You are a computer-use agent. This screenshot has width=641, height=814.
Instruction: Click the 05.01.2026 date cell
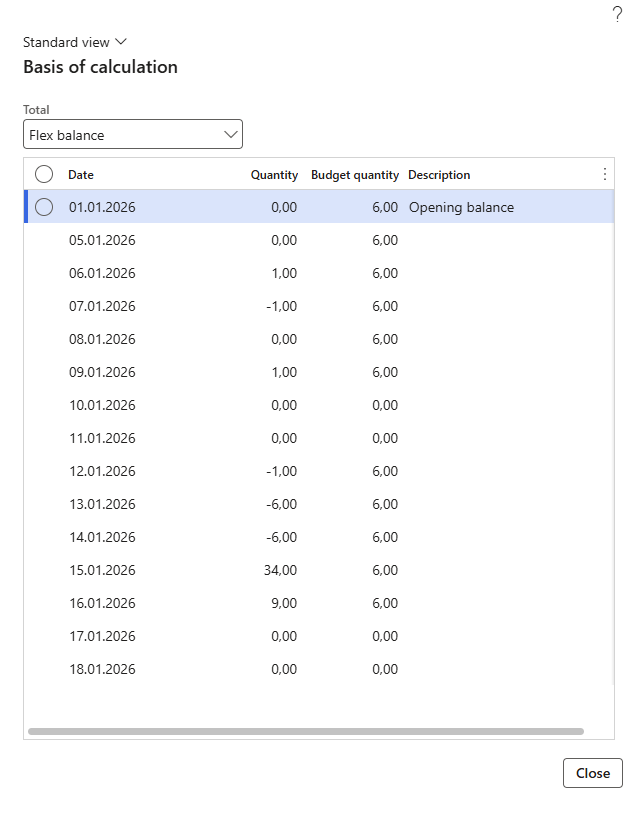point(102,240)
